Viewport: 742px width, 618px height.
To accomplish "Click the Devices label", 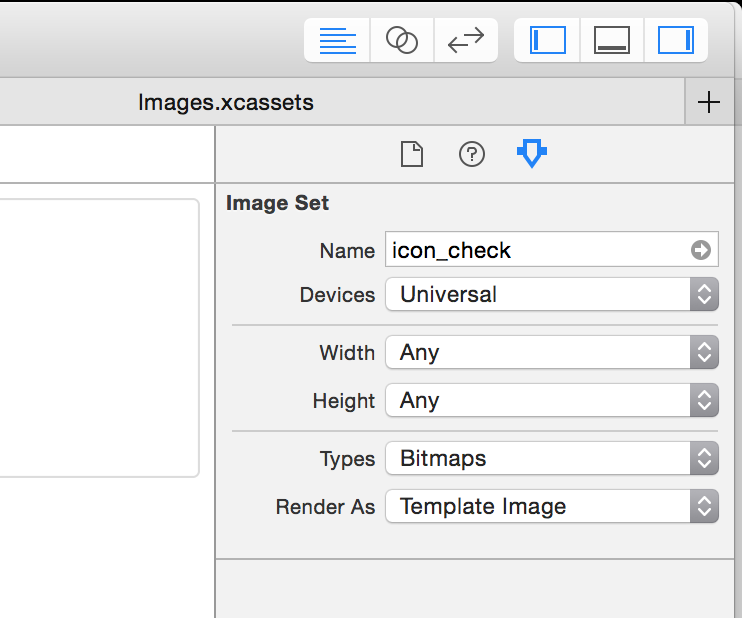I will [337, 295].
